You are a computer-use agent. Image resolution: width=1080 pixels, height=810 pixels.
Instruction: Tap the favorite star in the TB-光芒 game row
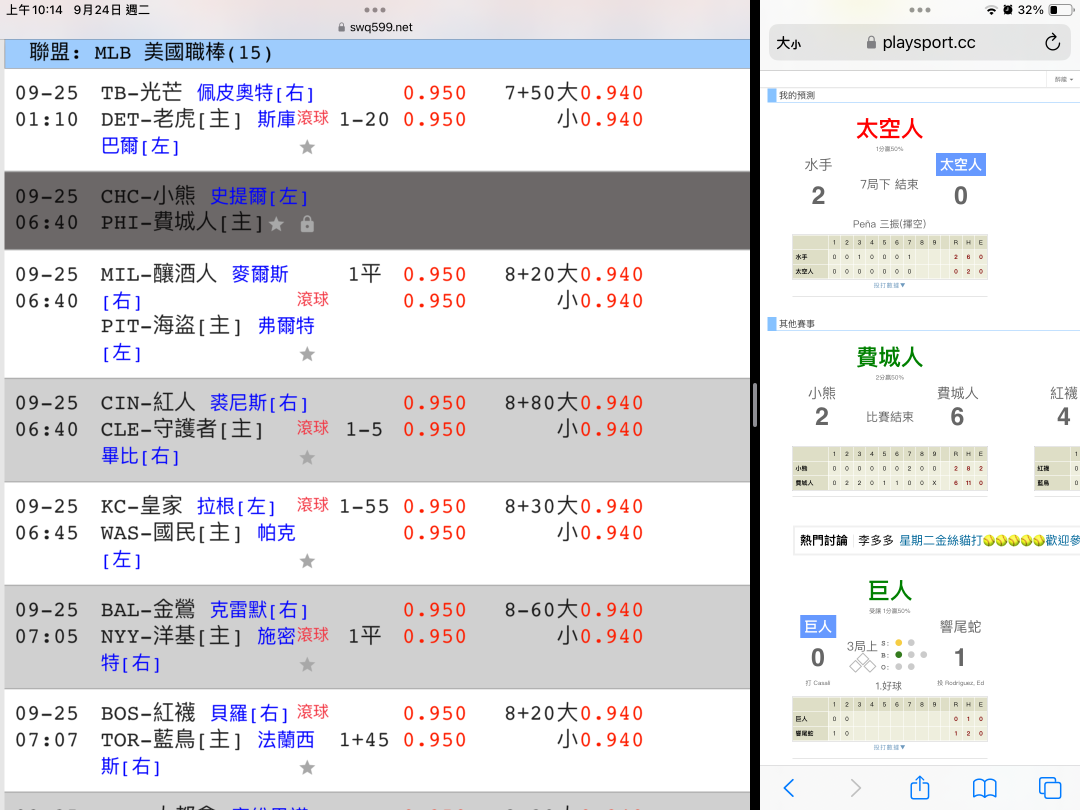pyautogui.click(x=307, y=147)
